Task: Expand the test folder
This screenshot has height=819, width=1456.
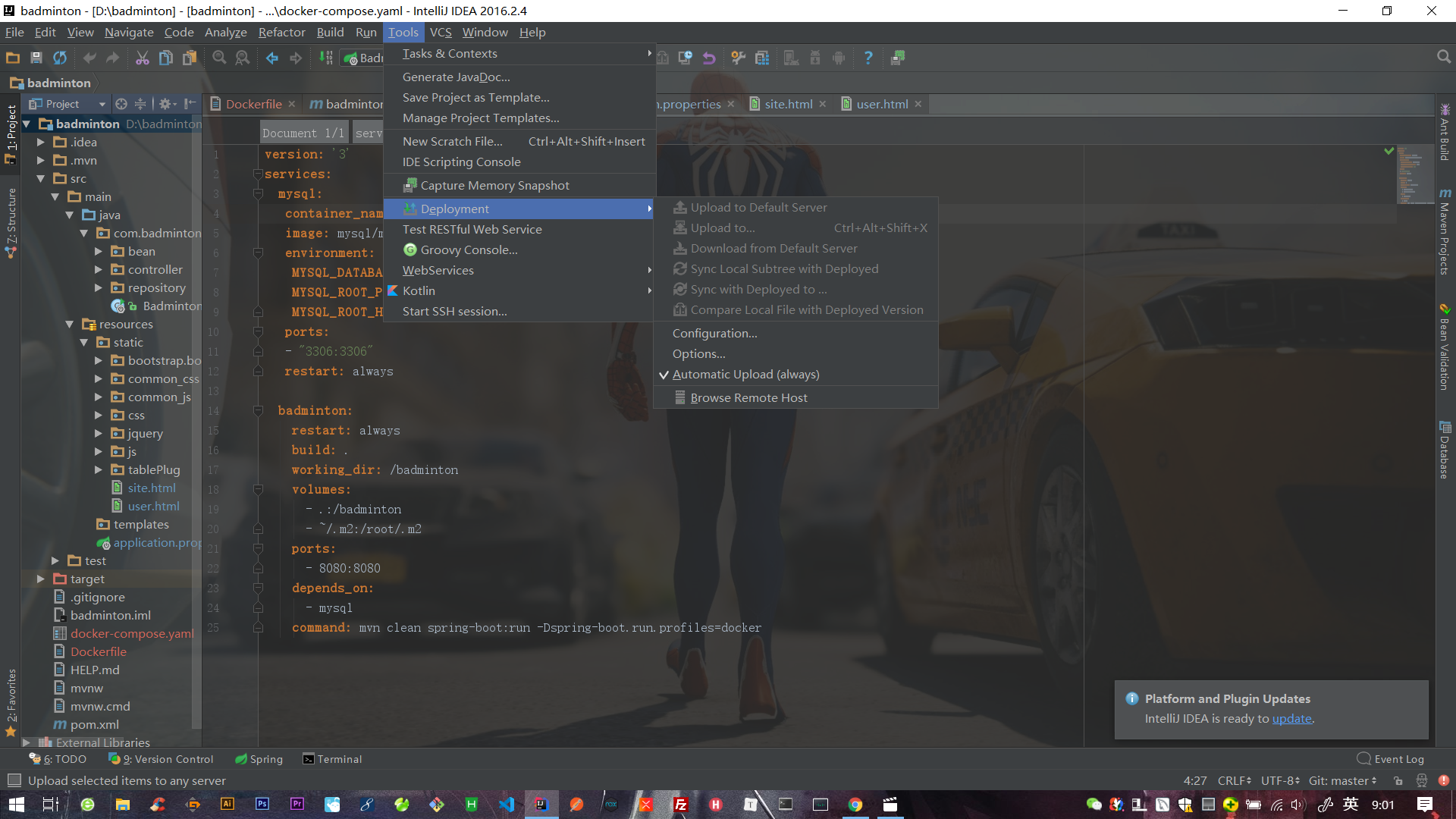Action: tap(55, 560)
